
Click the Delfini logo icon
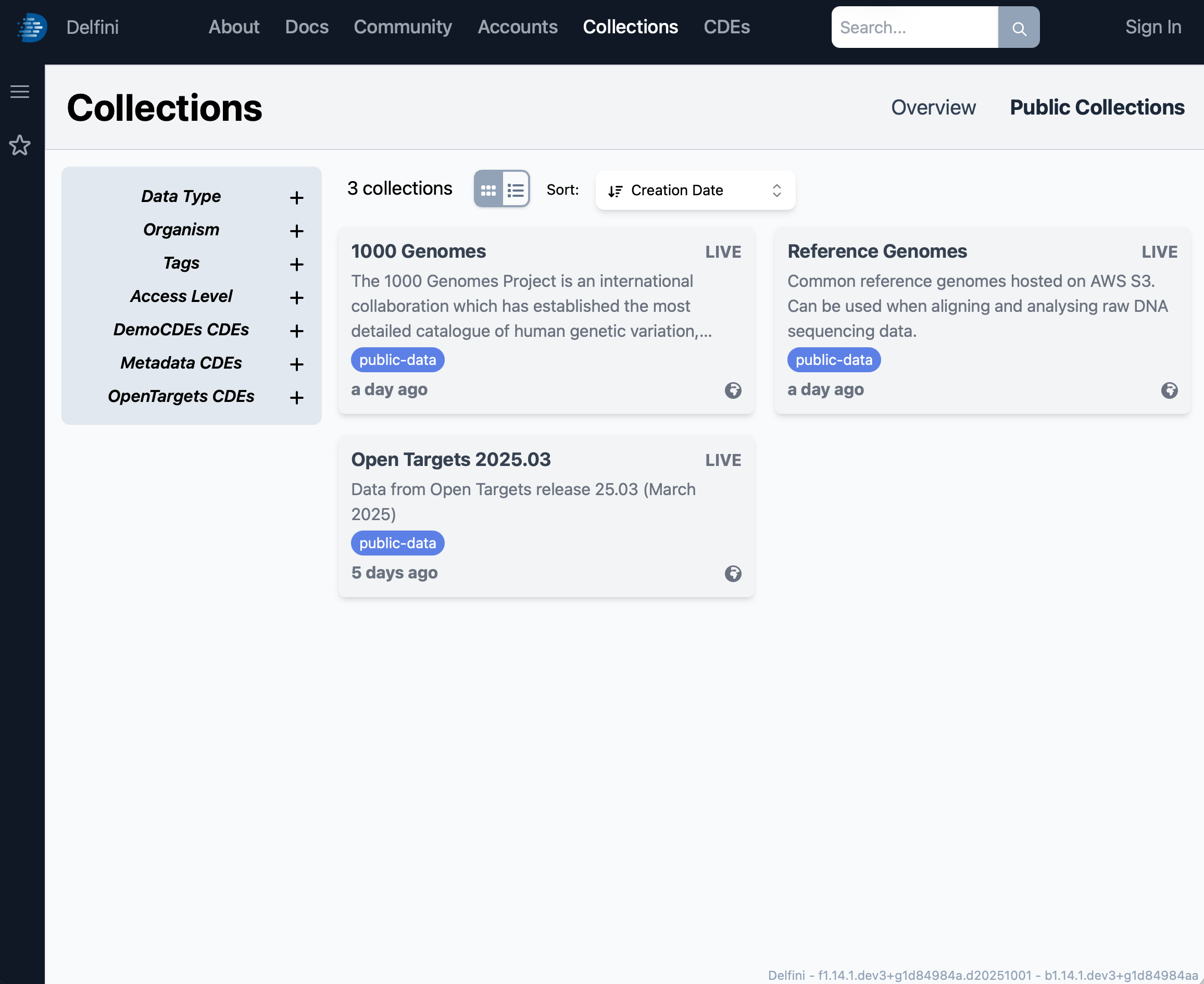32,27
